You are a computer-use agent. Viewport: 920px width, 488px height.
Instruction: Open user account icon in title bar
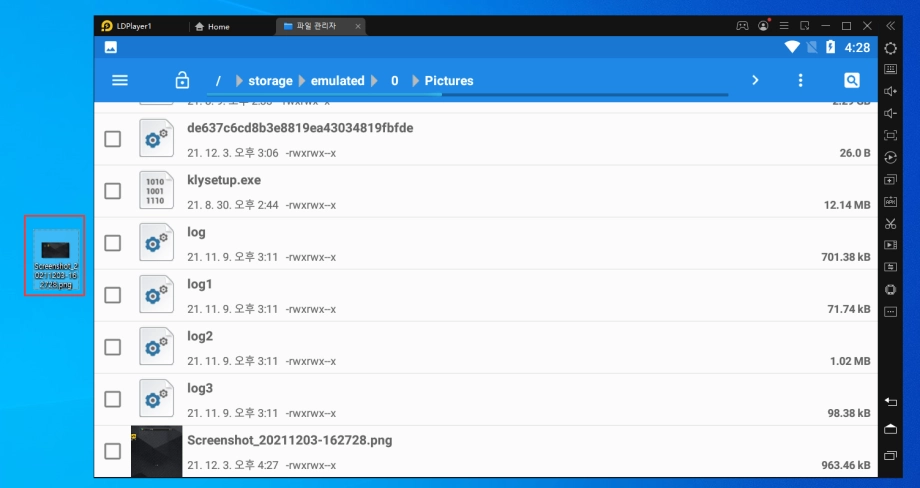click(763, 26)
